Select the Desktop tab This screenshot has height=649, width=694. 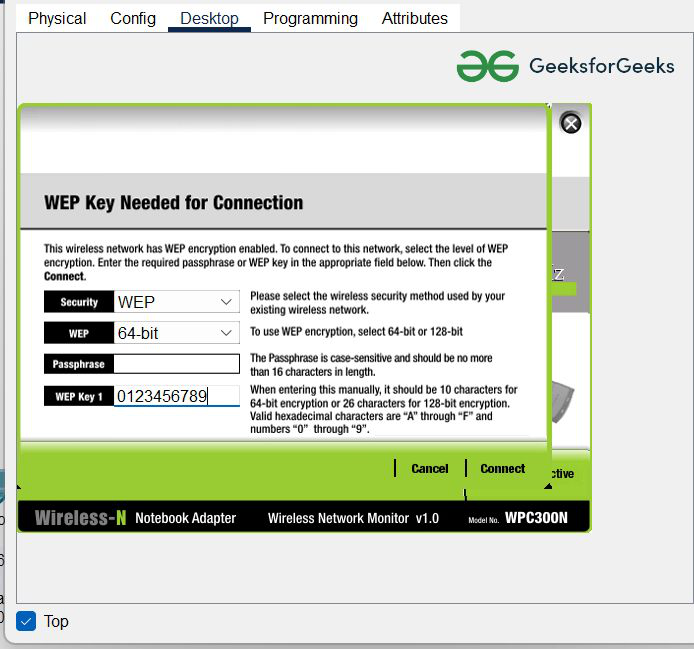[209, 18]
